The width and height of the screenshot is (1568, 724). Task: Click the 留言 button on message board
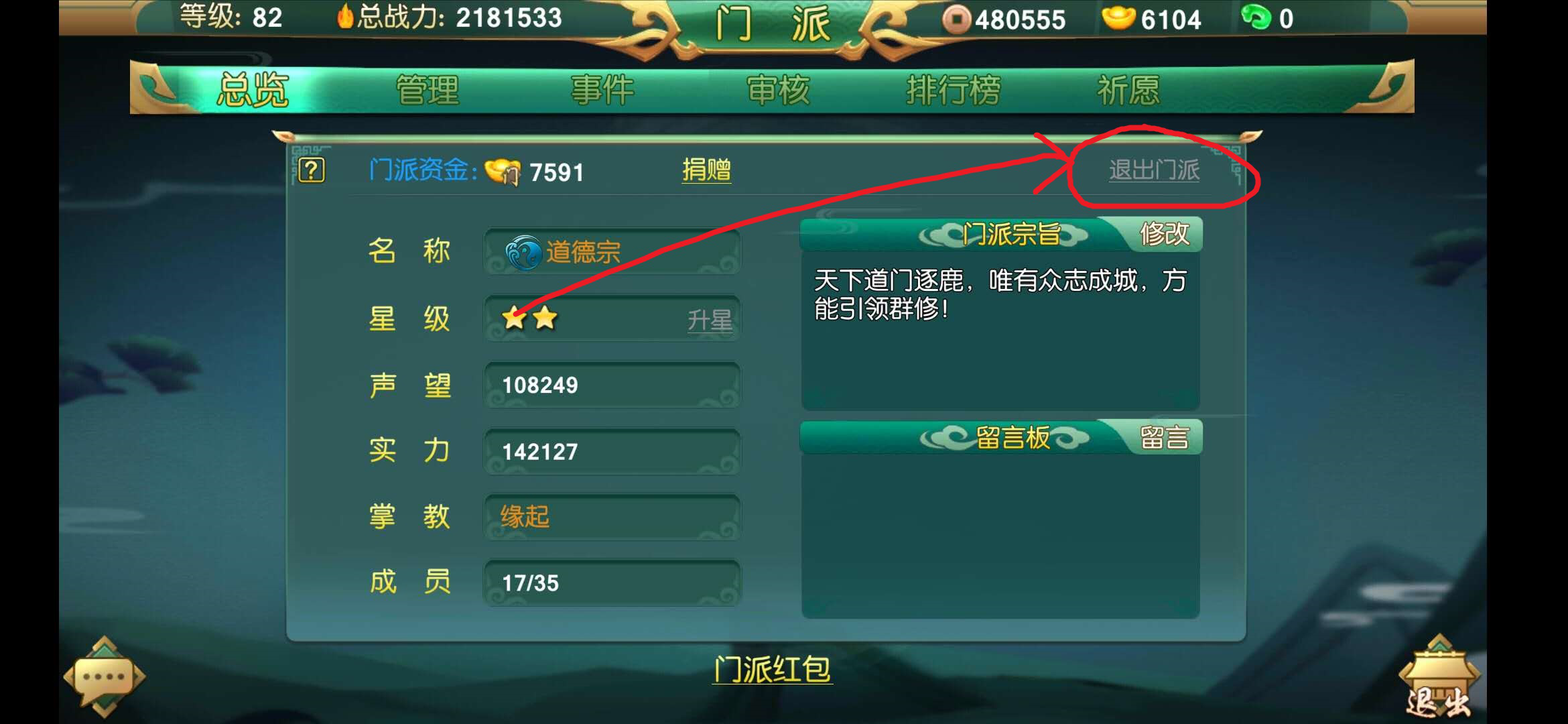[1165, 438]
